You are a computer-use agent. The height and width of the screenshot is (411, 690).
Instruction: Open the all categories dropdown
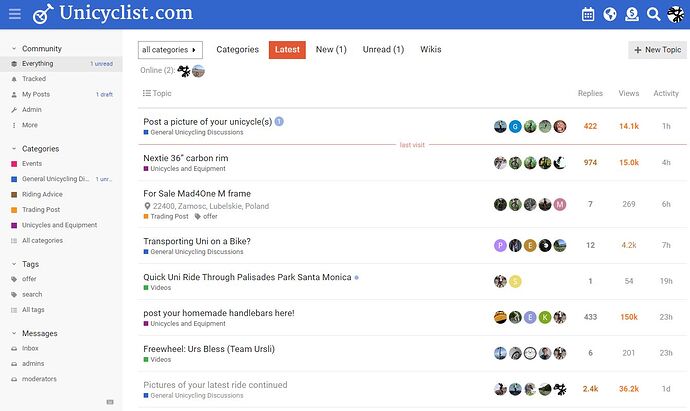click(x=170, y=49)
